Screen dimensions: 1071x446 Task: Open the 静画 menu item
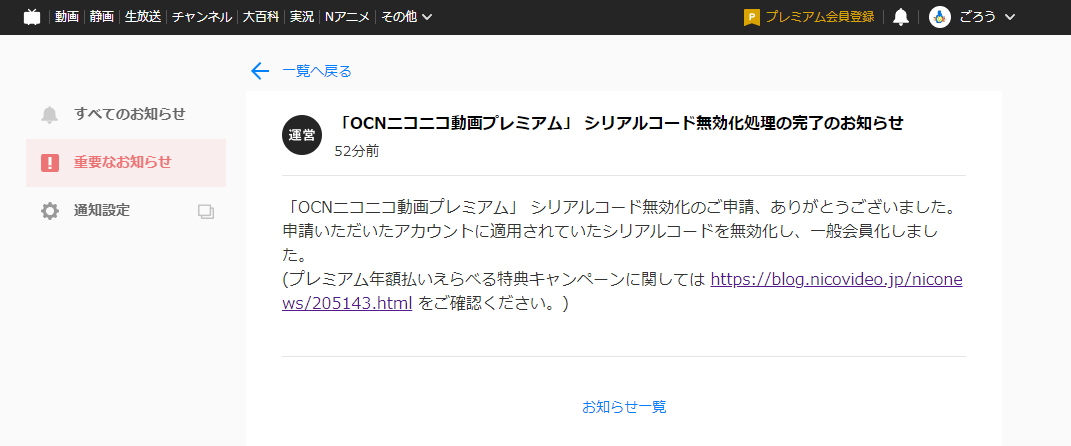point(102,17)
